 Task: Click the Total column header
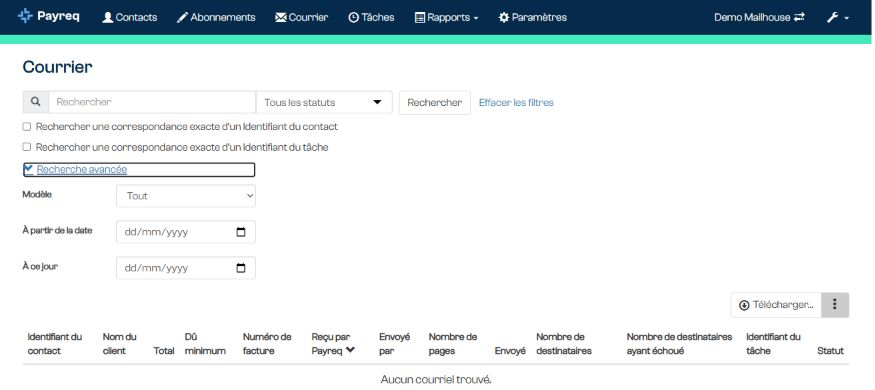164,351
